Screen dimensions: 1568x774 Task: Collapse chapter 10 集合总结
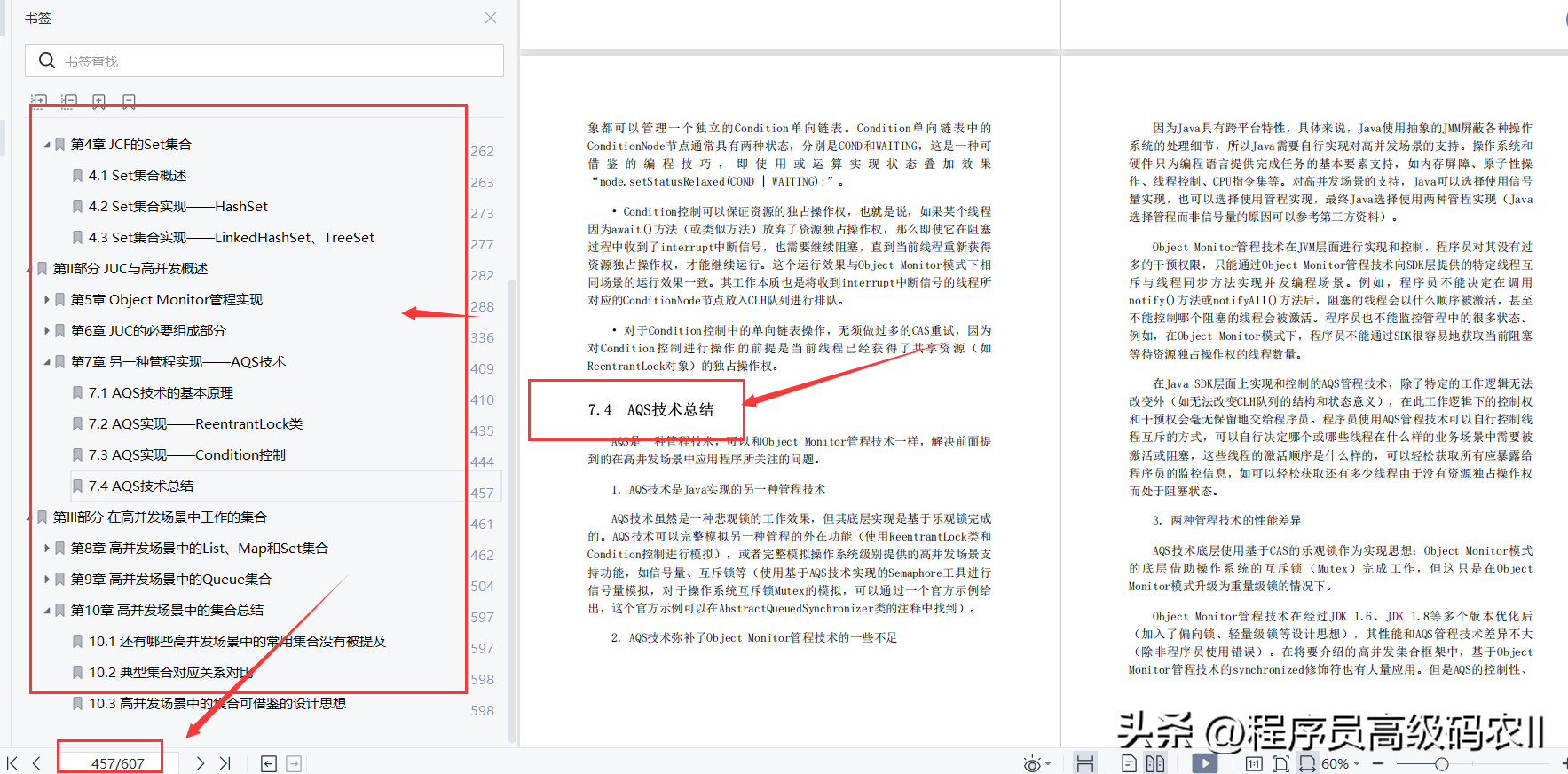pos(47,611)
